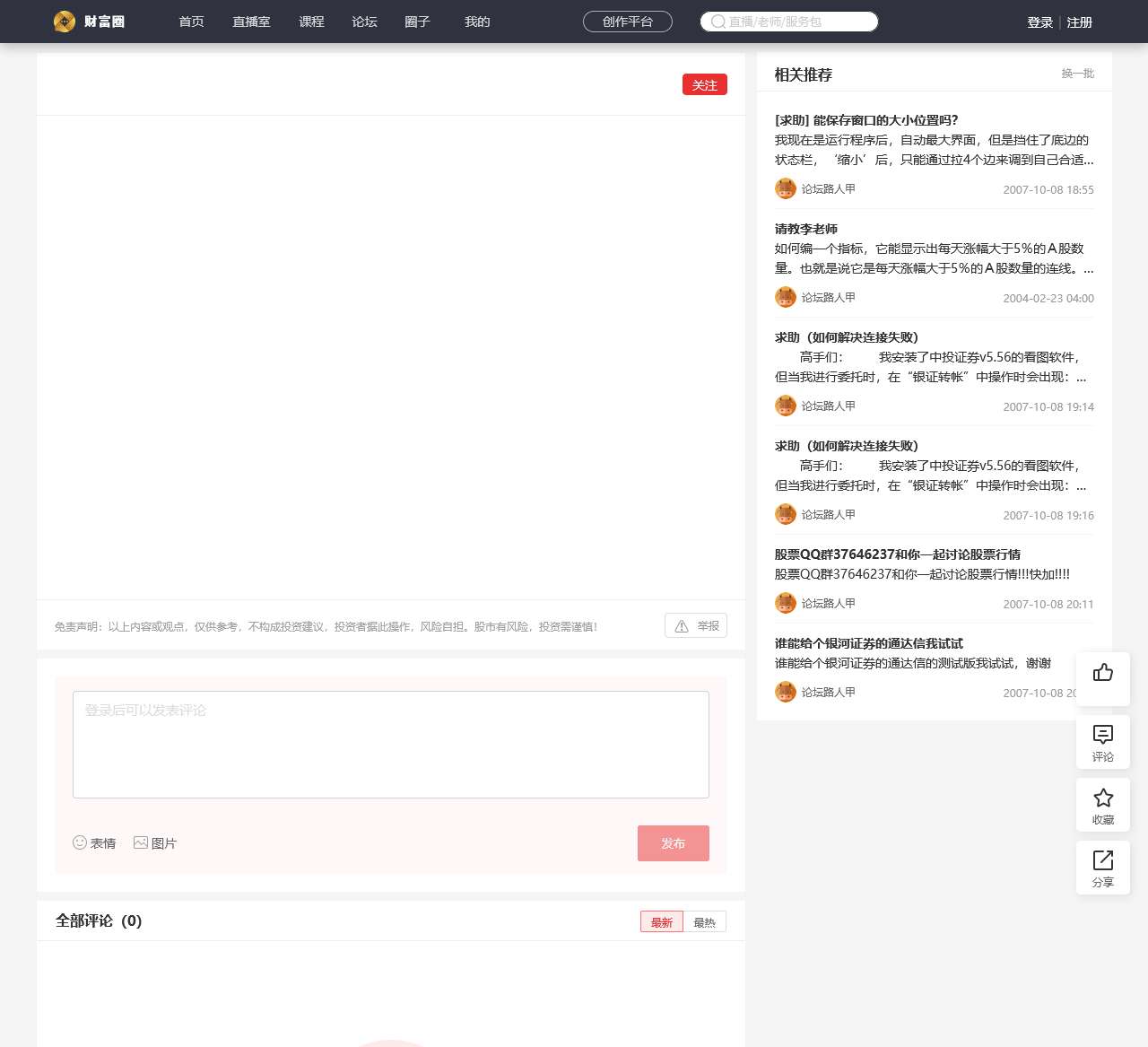
Task: Click the 图片 image upload icon
Action: coord(141,842)
